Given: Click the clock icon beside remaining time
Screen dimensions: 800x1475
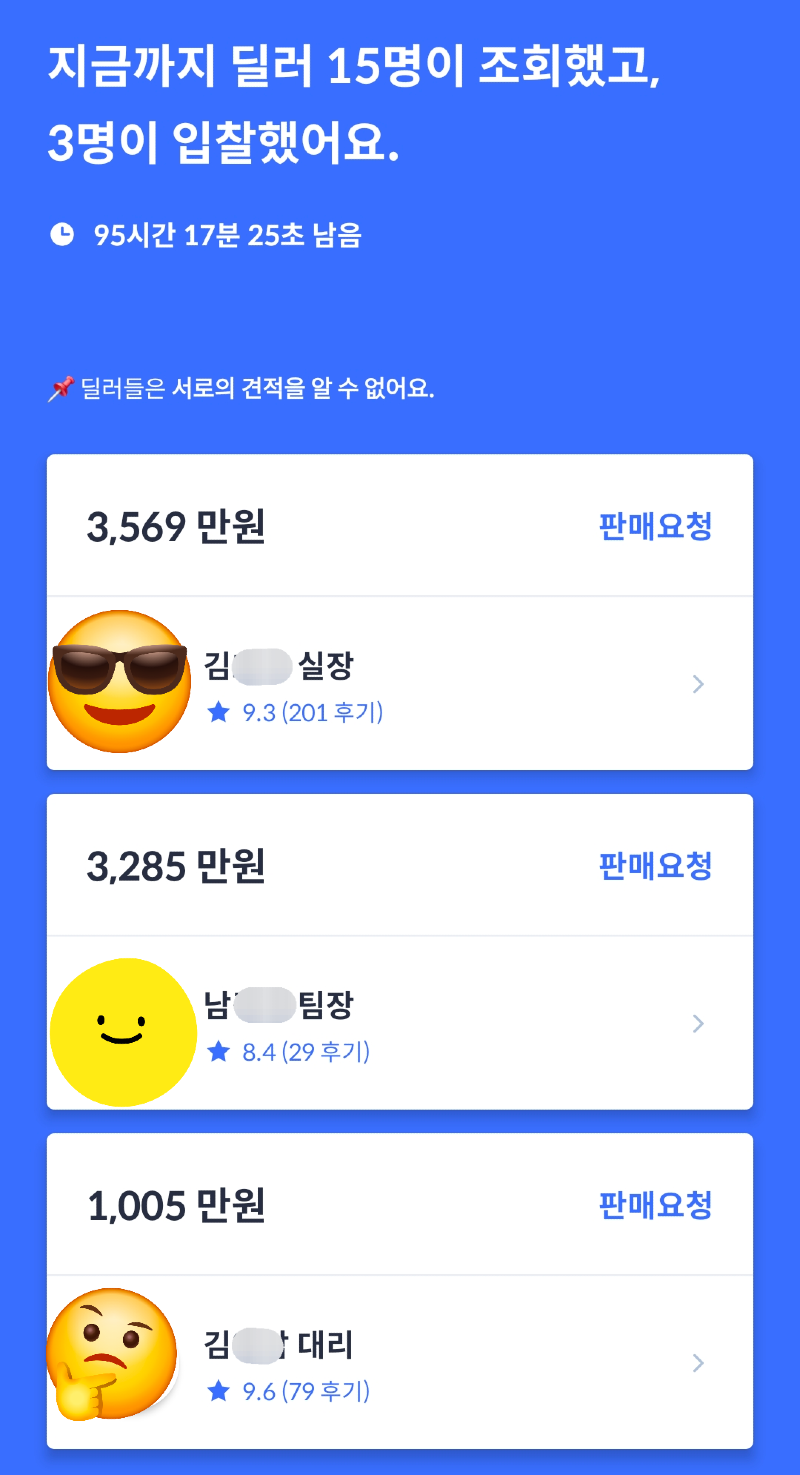Looking at the screenshot, I should [x=62, y=235].
